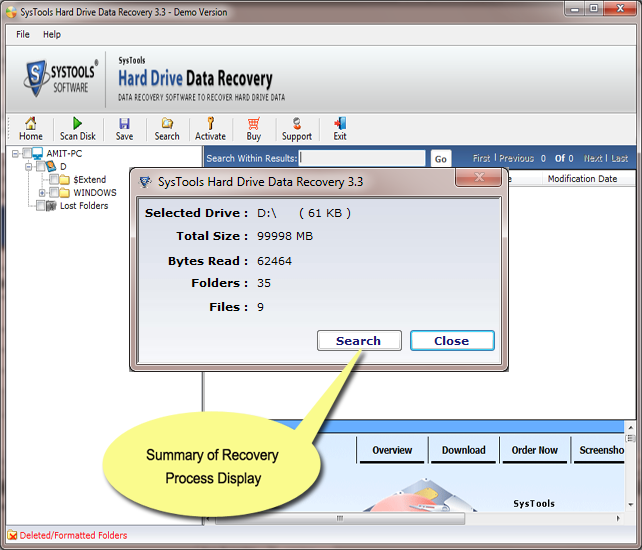The width and height of the screenshot is (642, 550).
Task: Check the Lost Folders checkbox
Action: [x=41, y=206]
